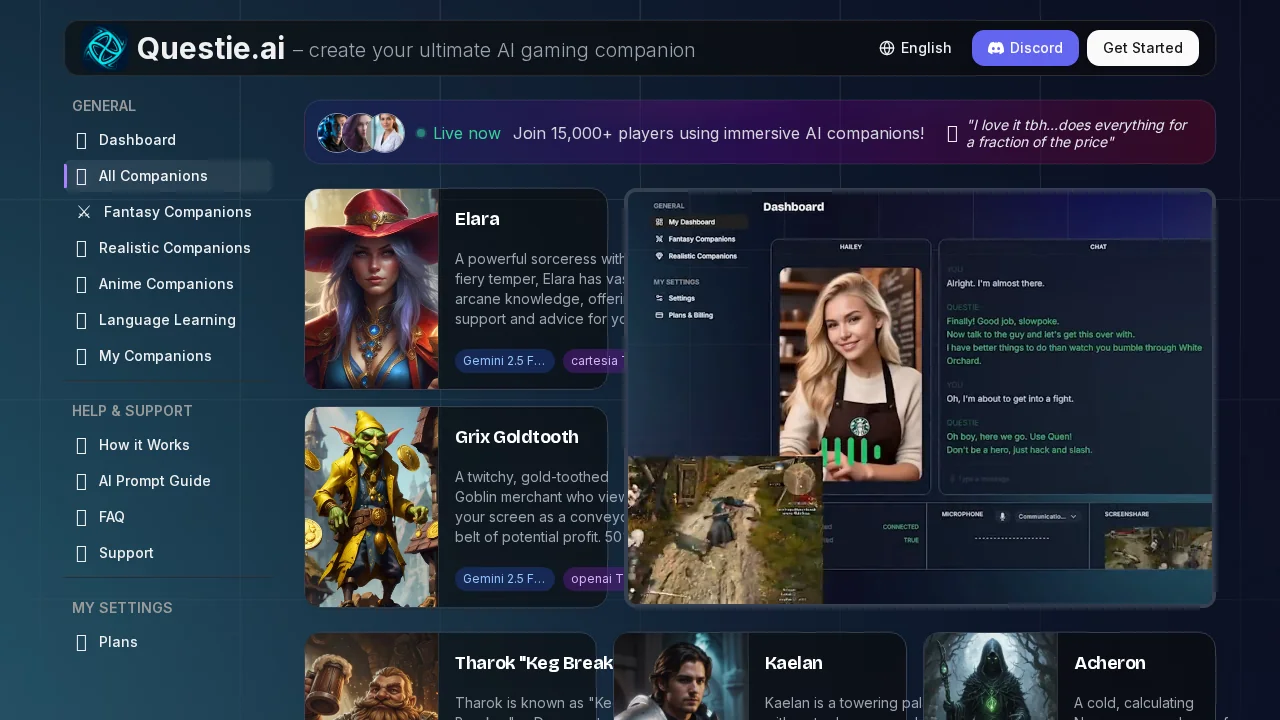Select the Fantasy Companions crossed-swords icon

(83, 212)
